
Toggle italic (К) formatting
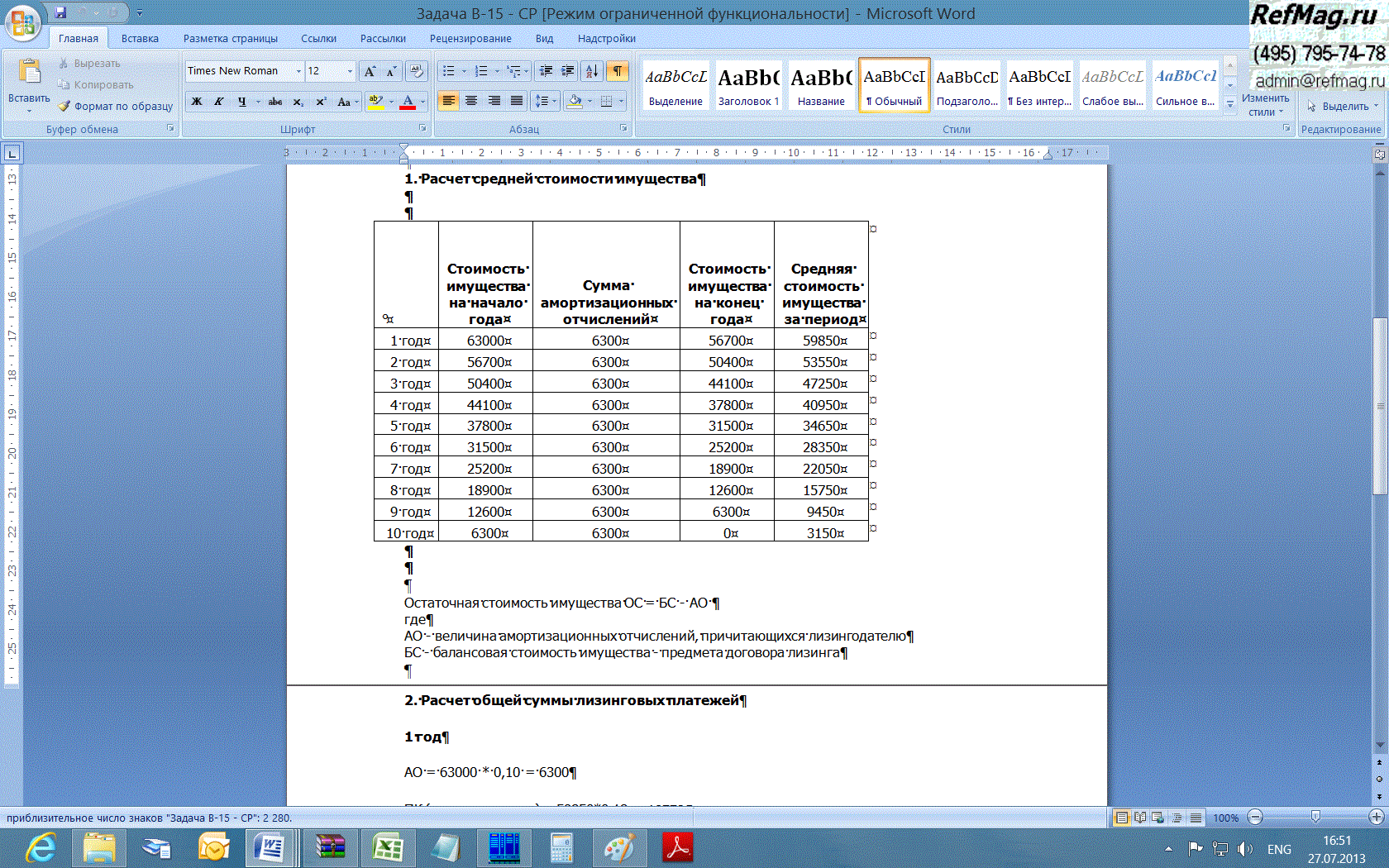click(x=218, y=102)
